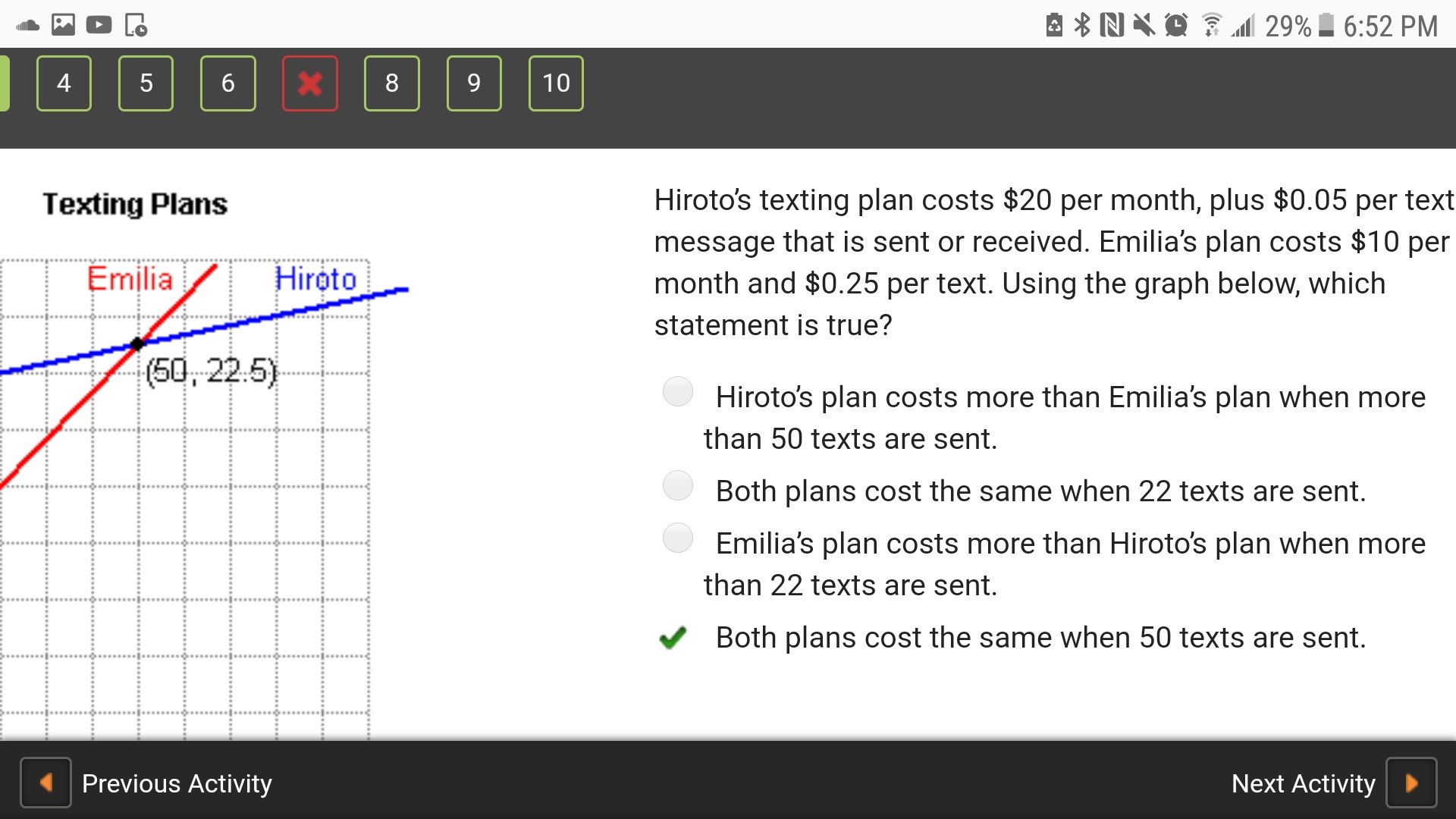This screenshot has width=1456, height=819.
Task: Select 'Emilia's plan costs more' radio option
Action: (x=677, y=538)
